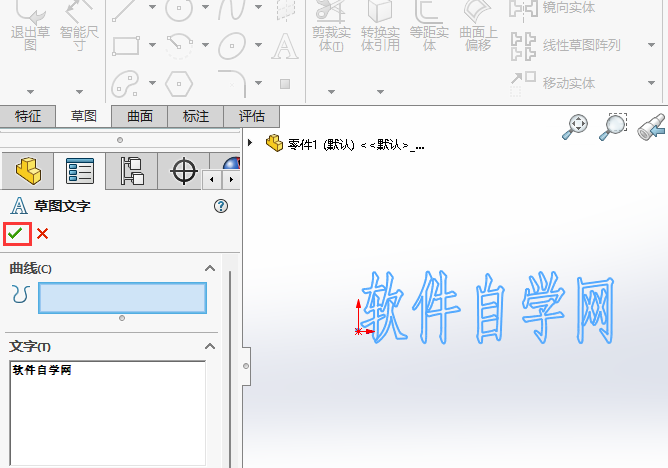Click the 软件自学网 sketch text in viewport
Viewport: 668px width, 468px height.
pyautogui.click(x=487, y=307)
